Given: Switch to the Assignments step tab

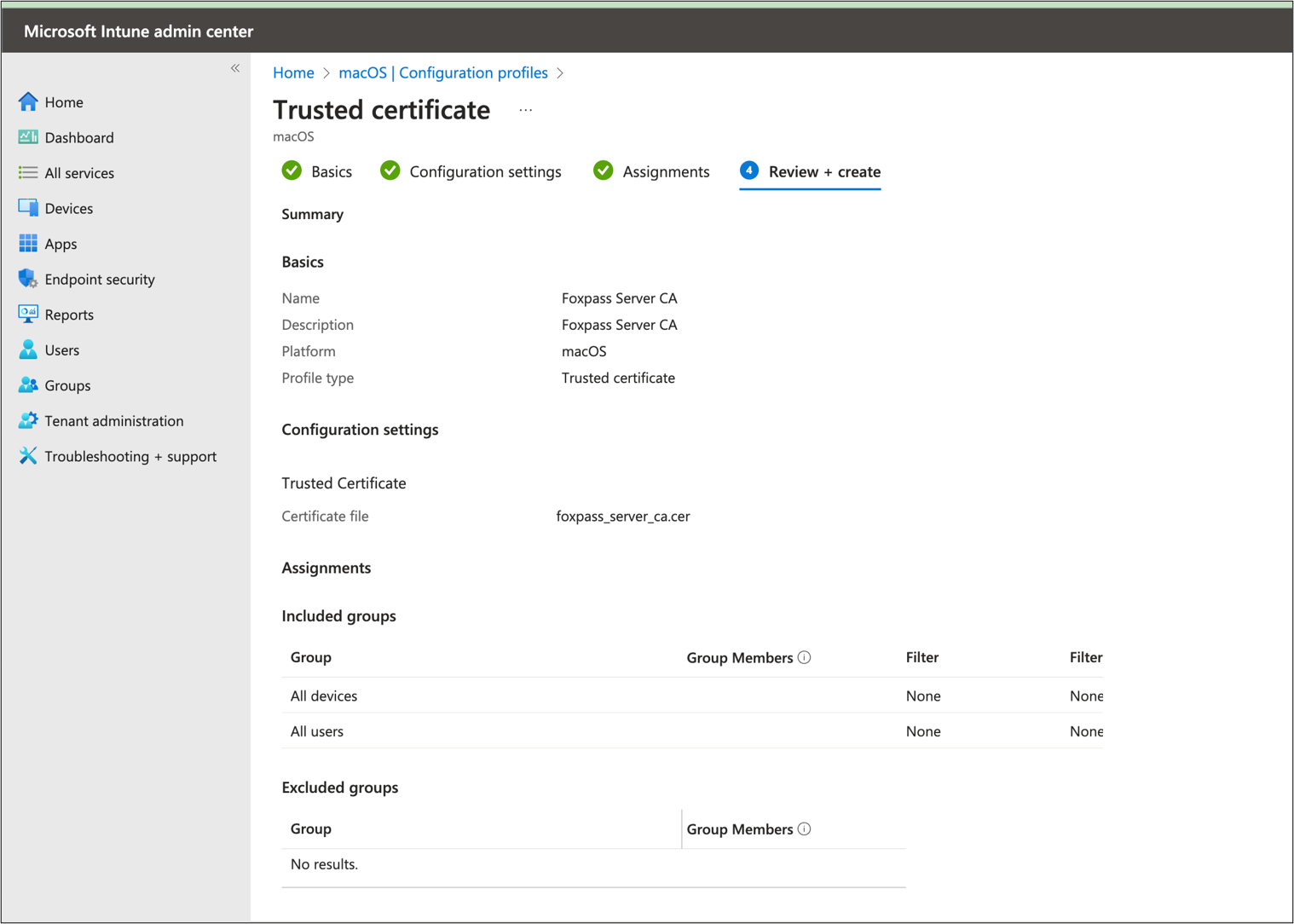Looking at the screenshot, I should tap(652, 171).
